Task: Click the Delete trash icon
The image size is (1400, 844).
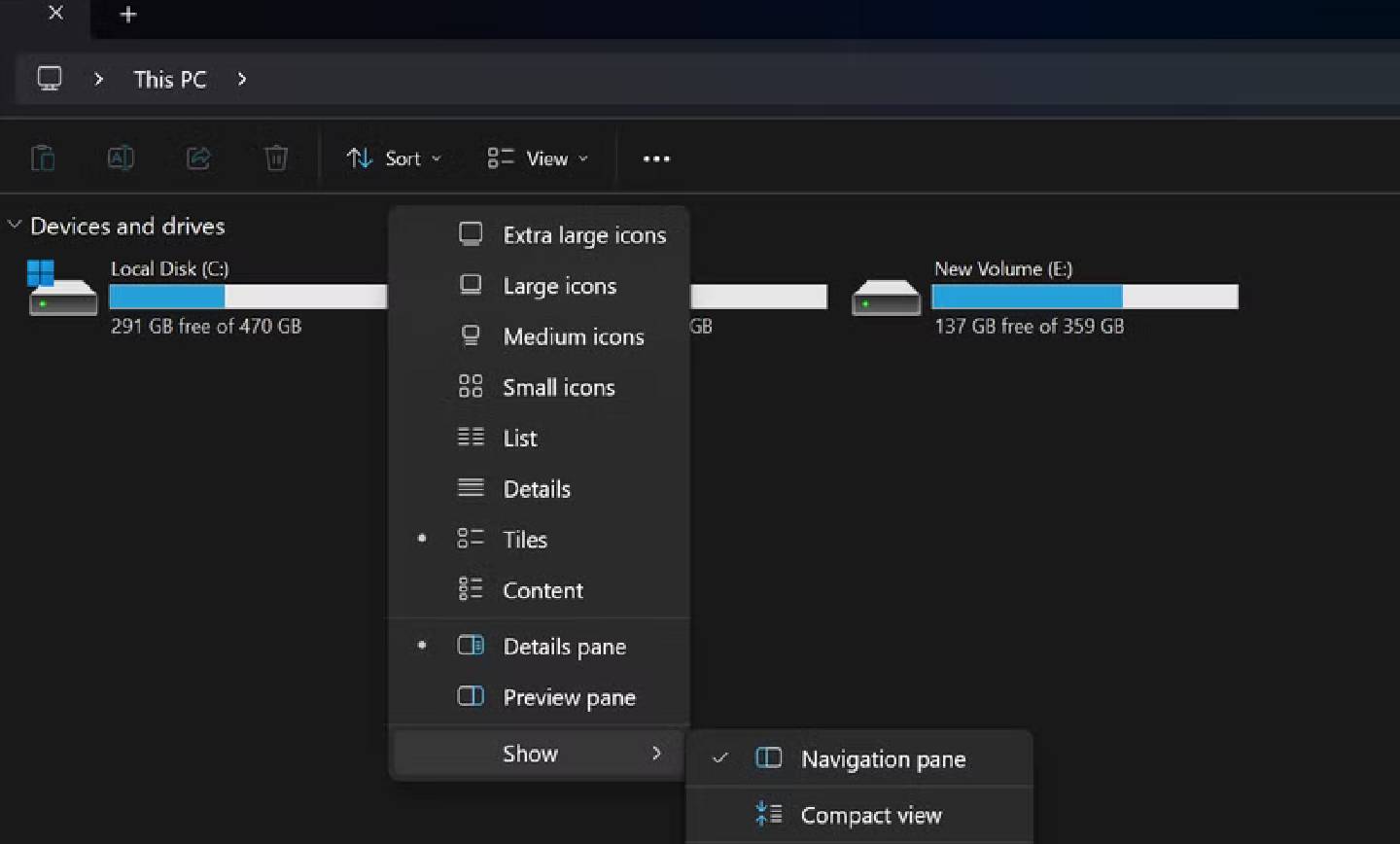Action: [276, 158]
